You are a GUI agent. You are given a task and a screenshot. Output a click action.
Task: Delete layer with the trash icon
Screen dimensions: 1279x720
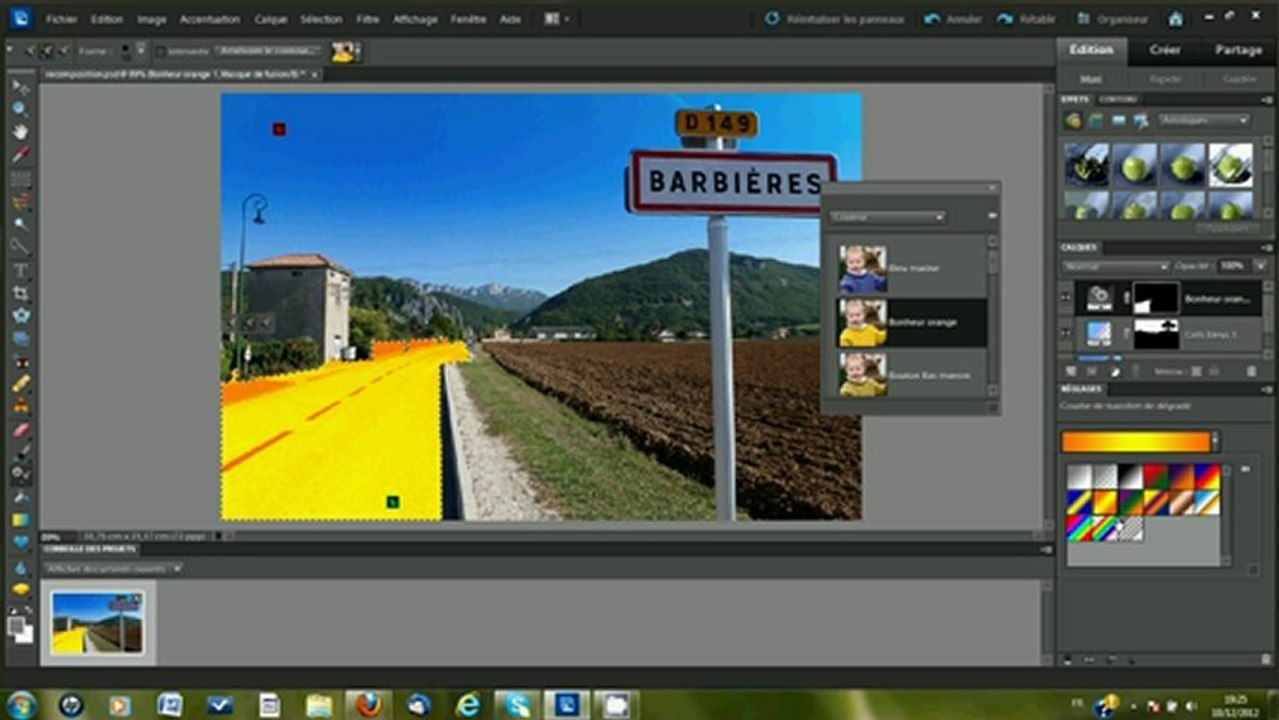(x=1250, y=370)
